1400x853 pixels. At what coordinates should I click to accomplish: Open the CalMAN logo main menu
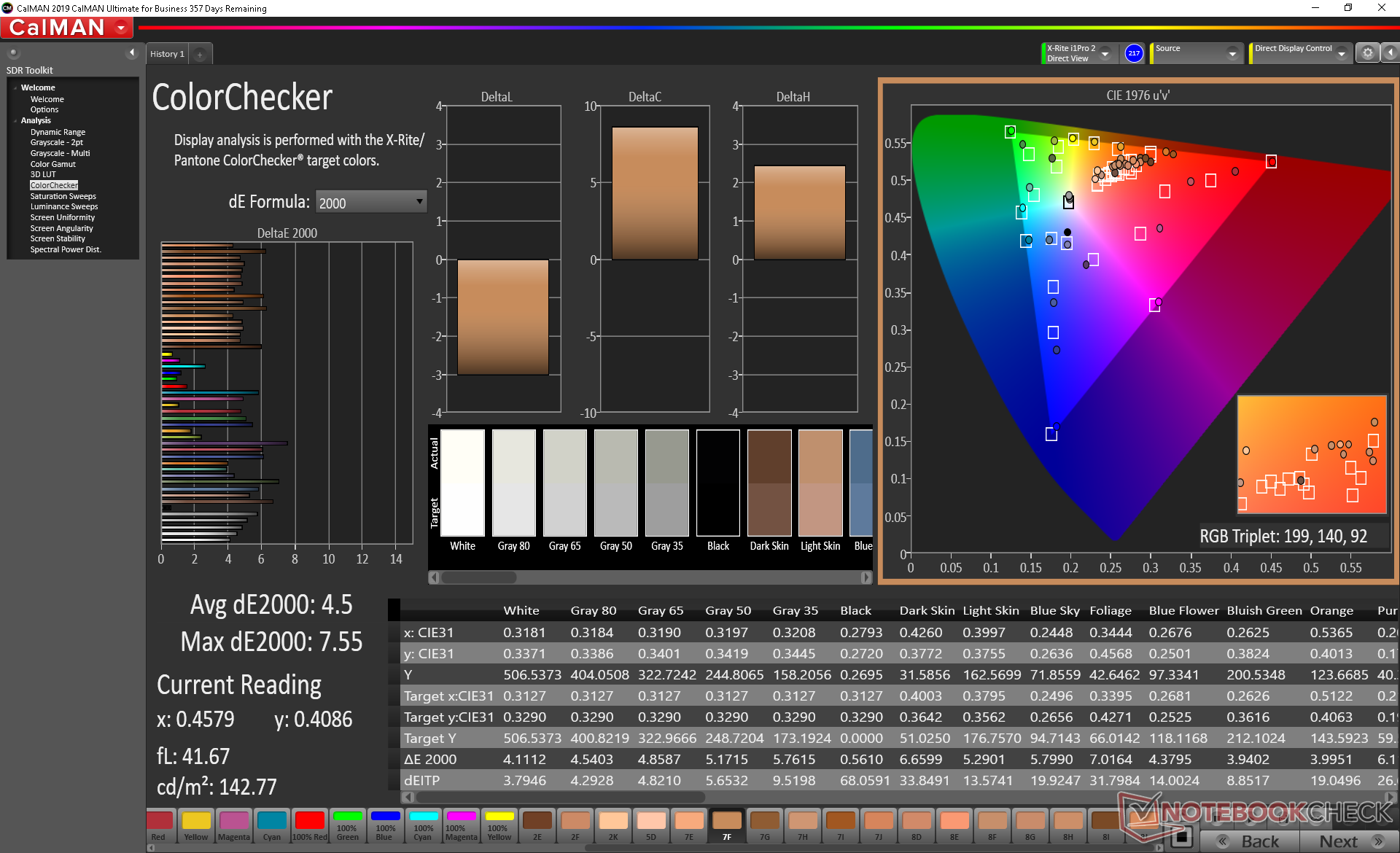66,28
